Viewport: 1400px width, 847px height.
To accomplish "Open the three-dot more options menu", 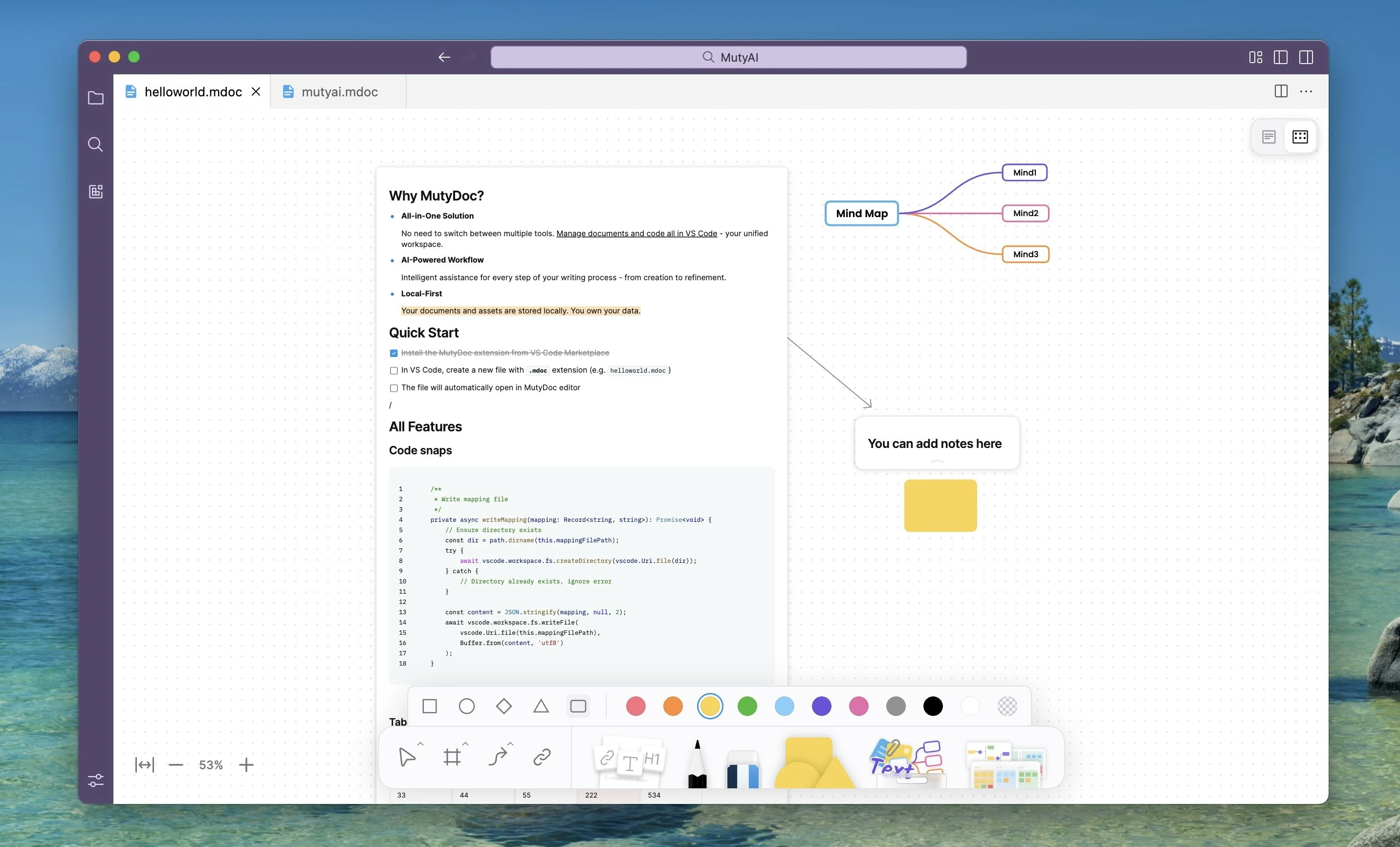I will point(1306,91).
